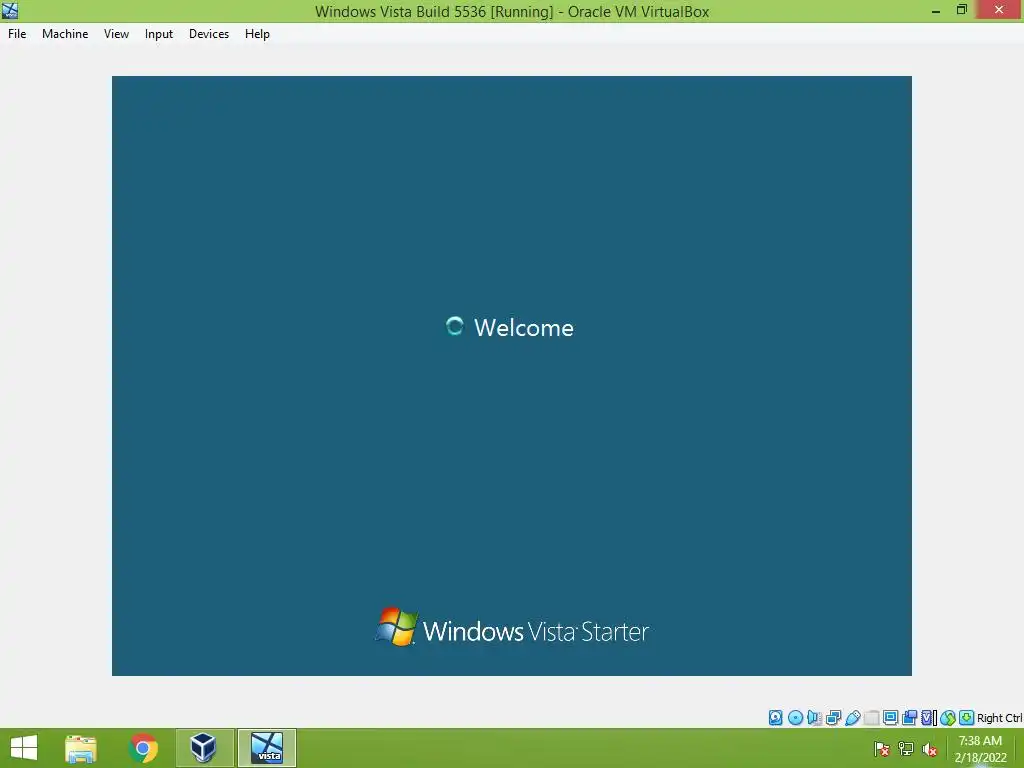Open the Windows Start button

24,748
